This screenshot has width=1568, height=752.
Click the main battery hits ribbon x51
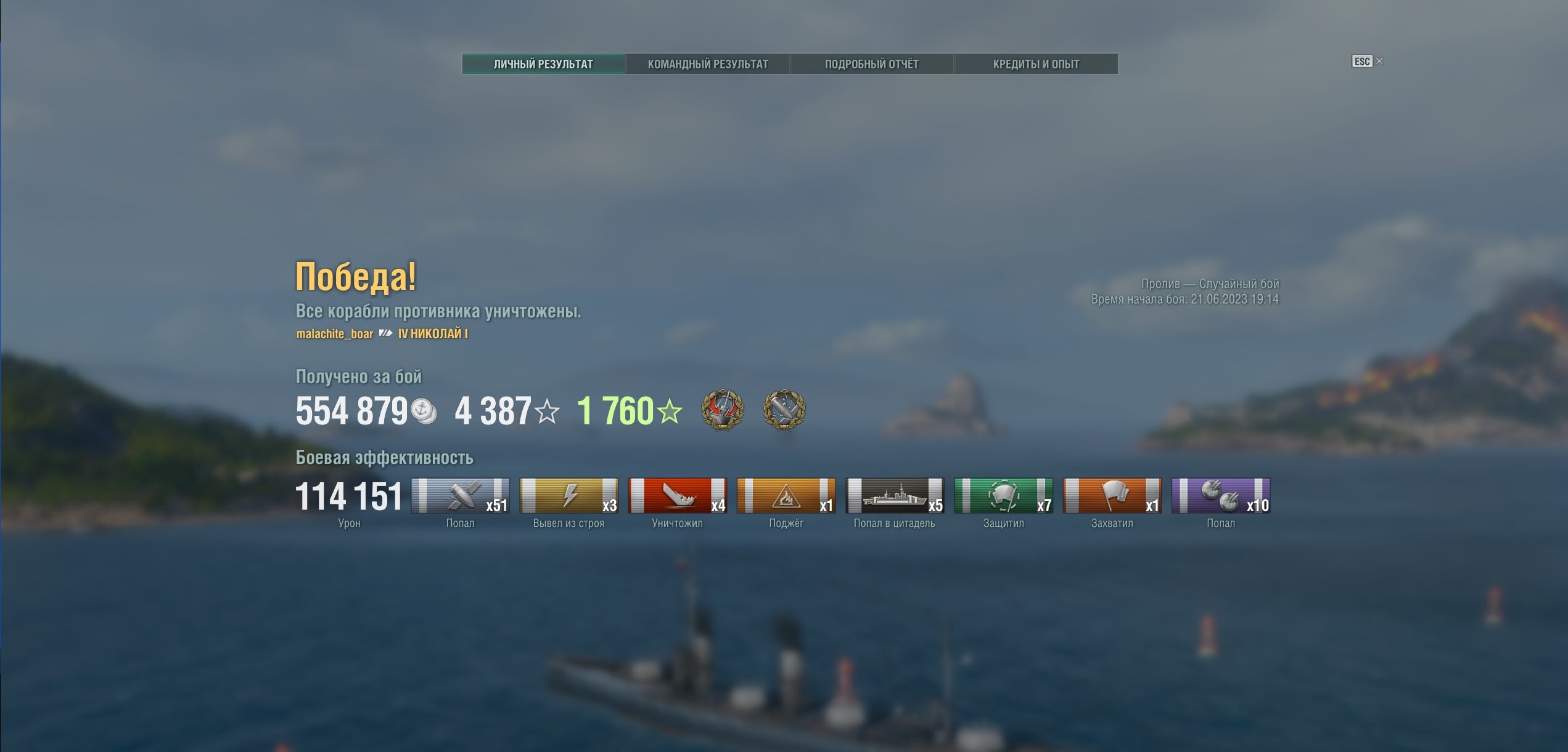point(461,495)
